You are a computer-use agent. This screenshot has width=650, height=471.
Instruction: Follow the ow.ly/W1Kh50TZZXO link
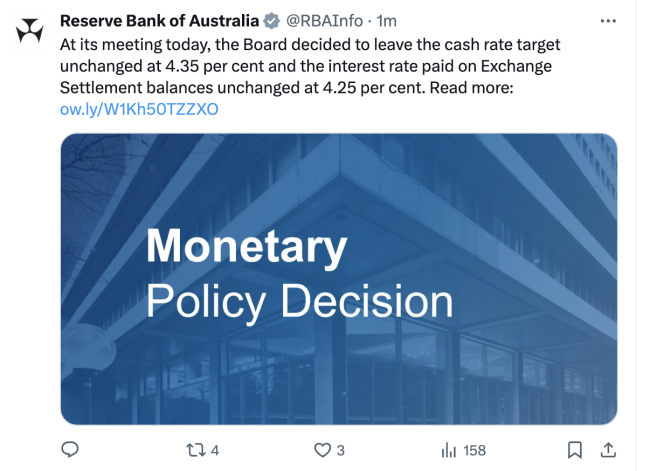[x=139, y=109]
